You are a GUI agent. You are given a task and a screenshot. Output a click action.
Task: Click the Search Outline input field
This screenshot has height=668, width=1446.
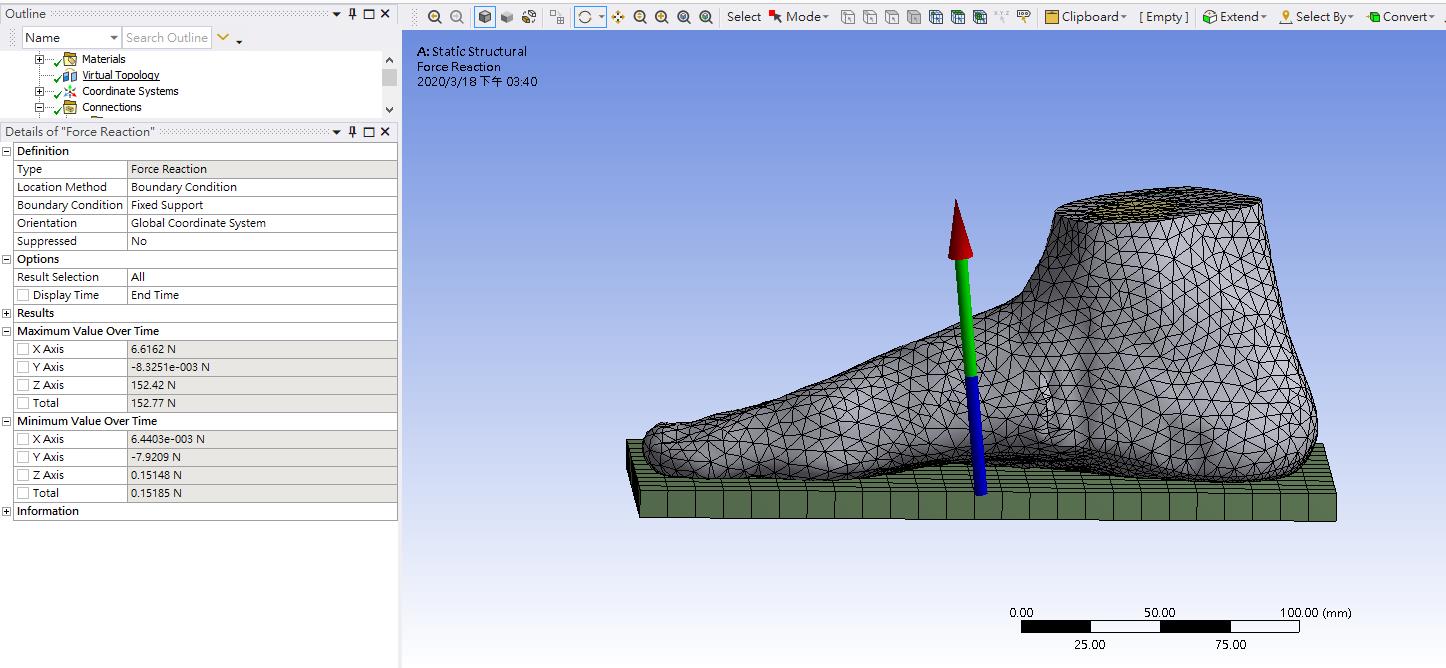coord(166,38)
